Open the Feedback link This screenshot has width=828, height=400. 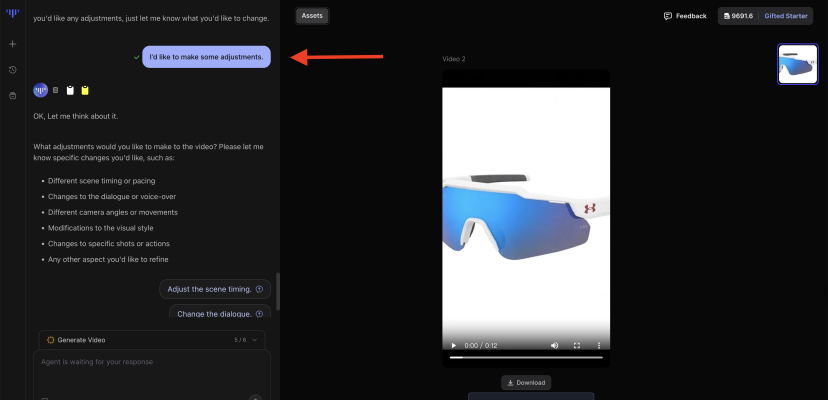(x=685, y=16)
